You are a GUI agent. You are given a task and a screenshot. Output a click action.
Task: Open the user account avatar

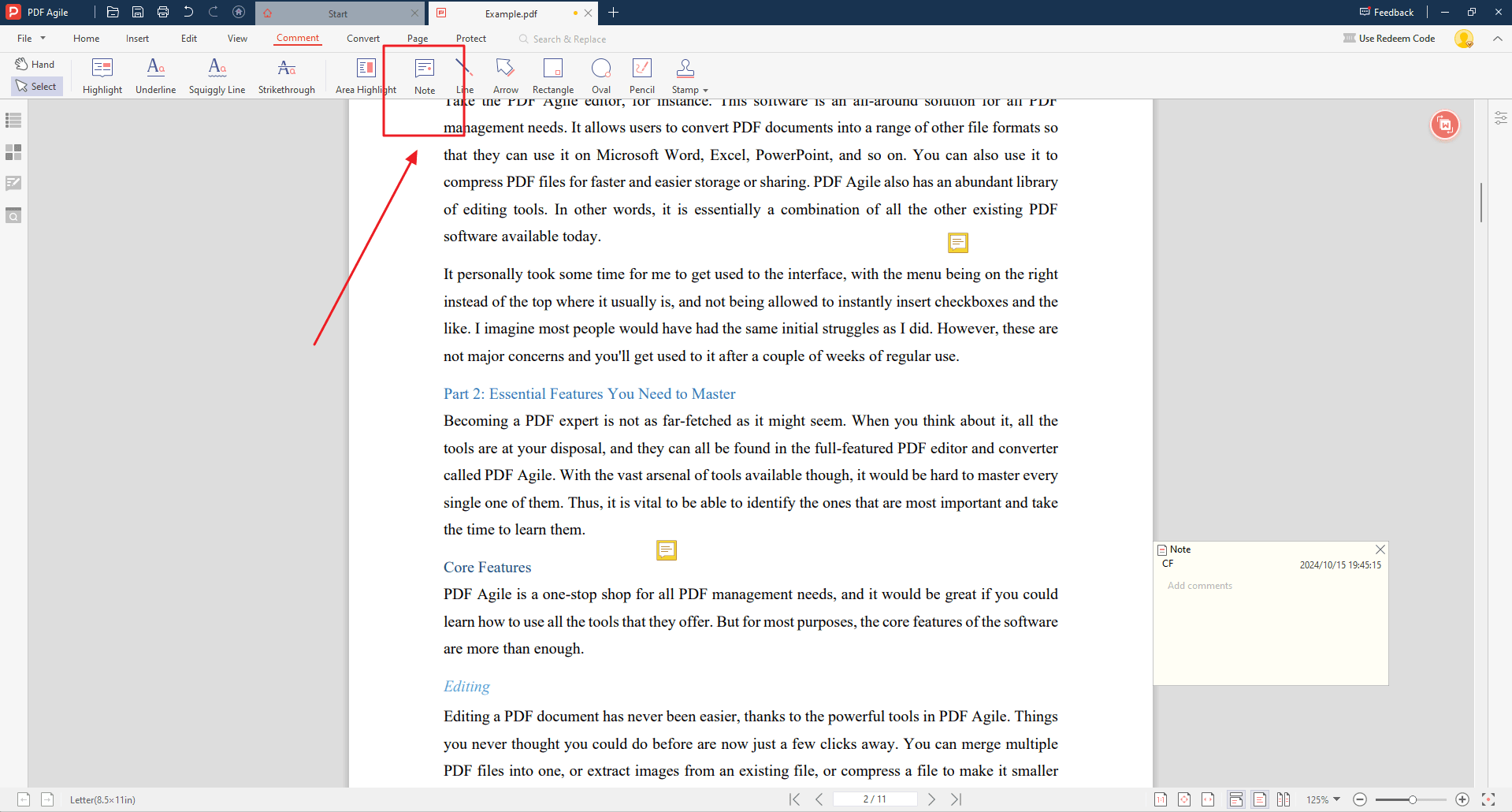click(1464, 39)
